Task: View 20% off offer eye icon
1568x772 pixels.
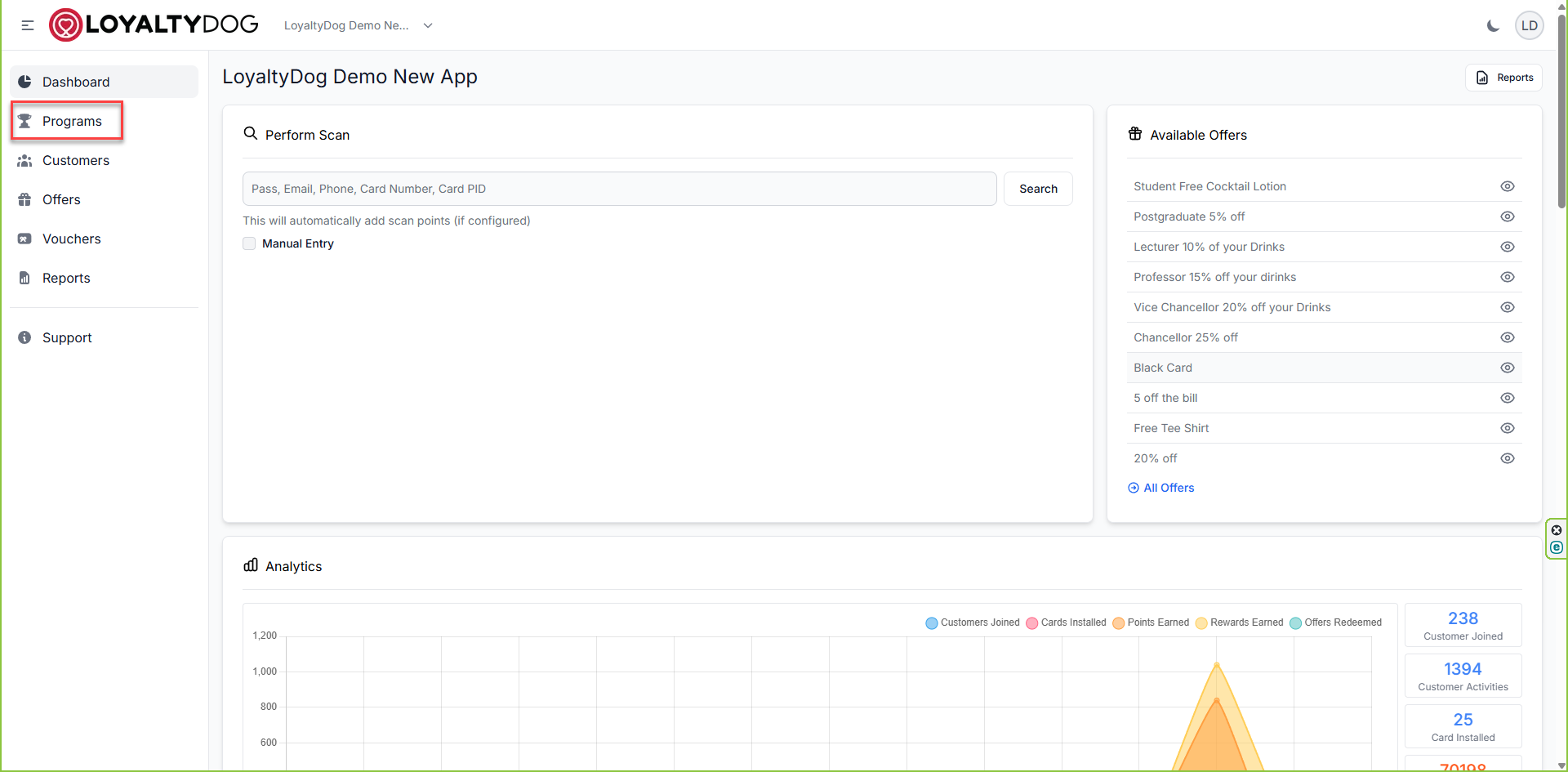Action: (x=1508, y=458)
